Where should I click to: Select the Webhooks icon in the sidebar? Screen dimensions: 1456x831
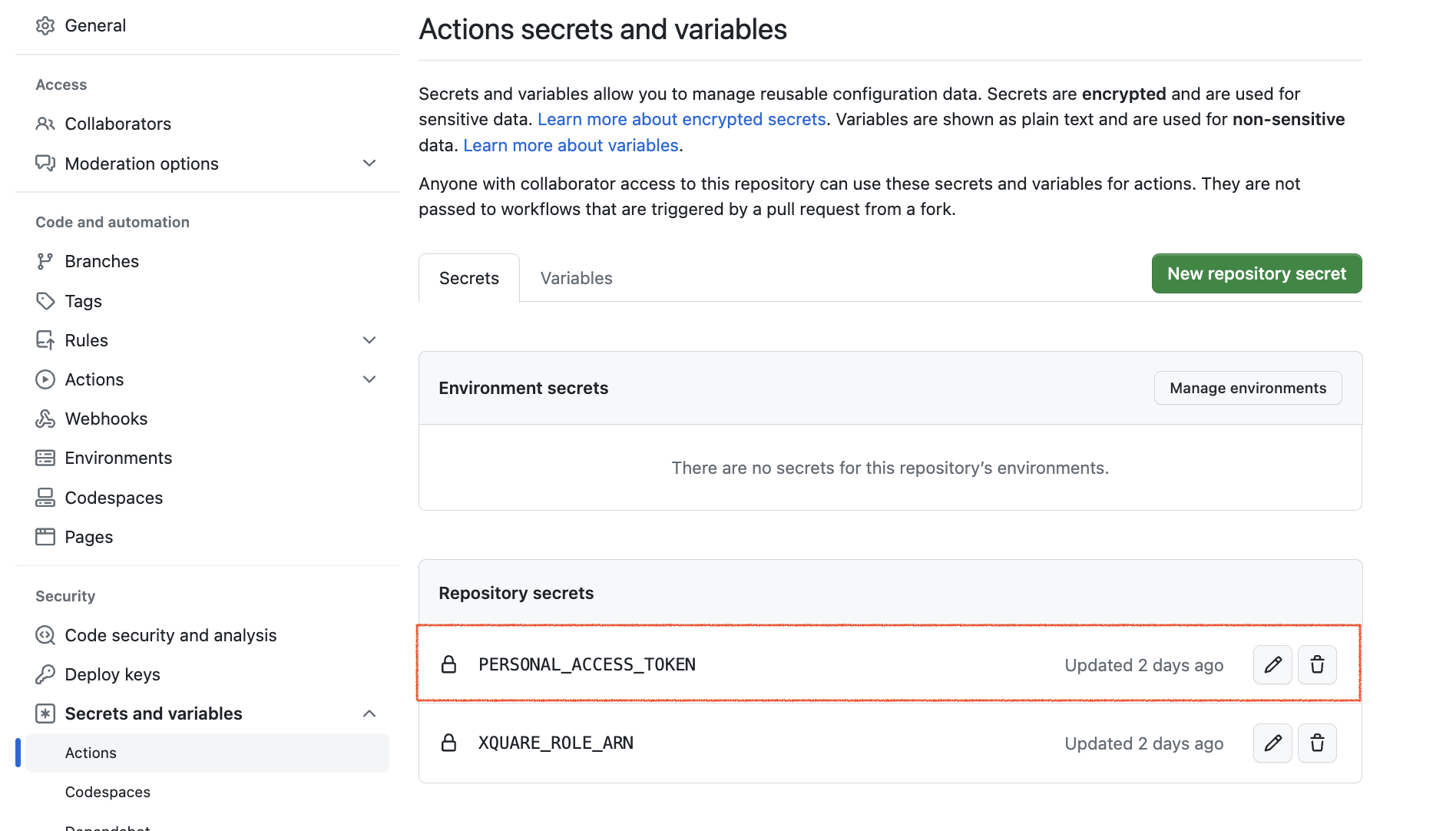45,418
